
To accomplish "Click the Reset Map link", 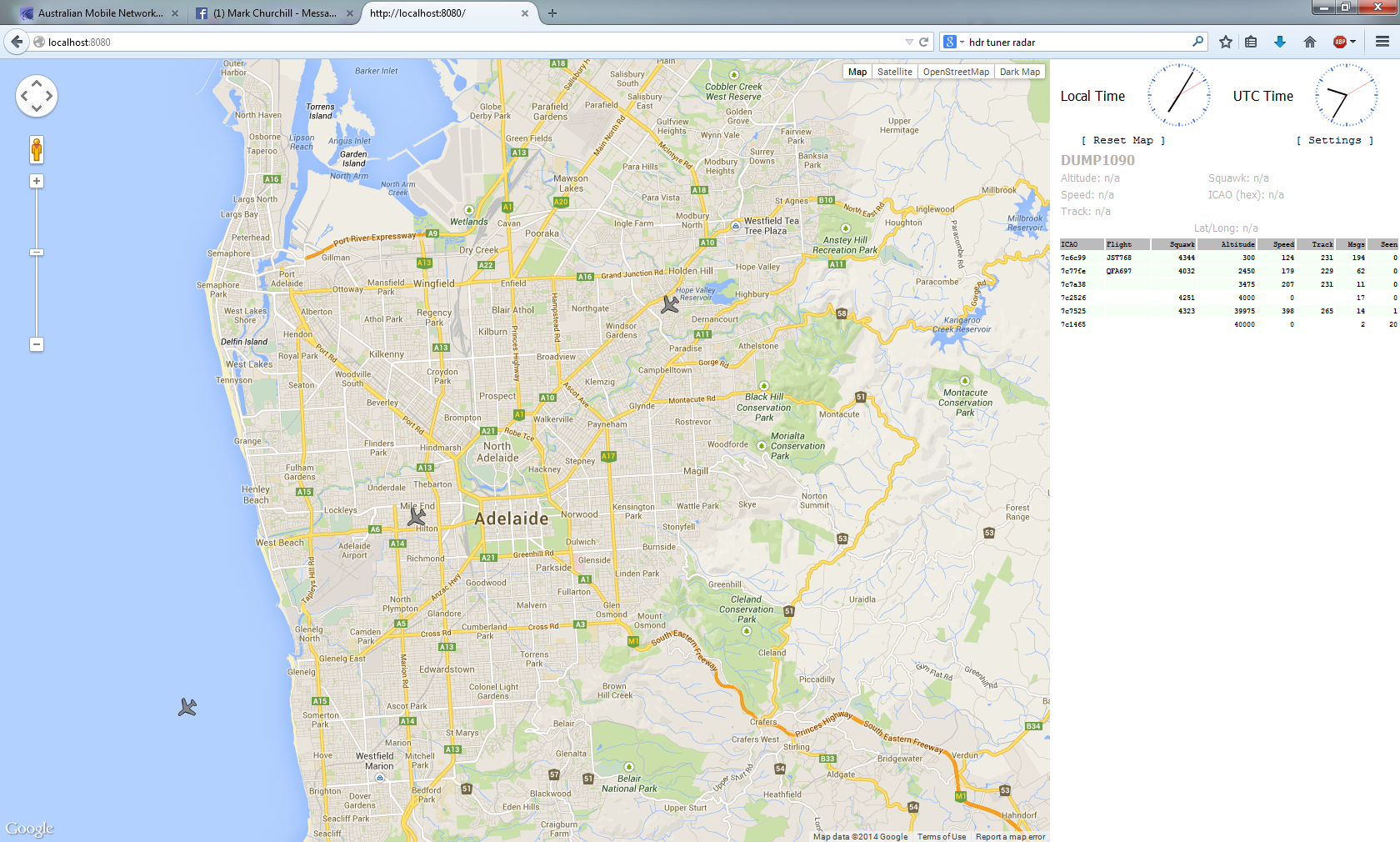I will coord(1123,140).
